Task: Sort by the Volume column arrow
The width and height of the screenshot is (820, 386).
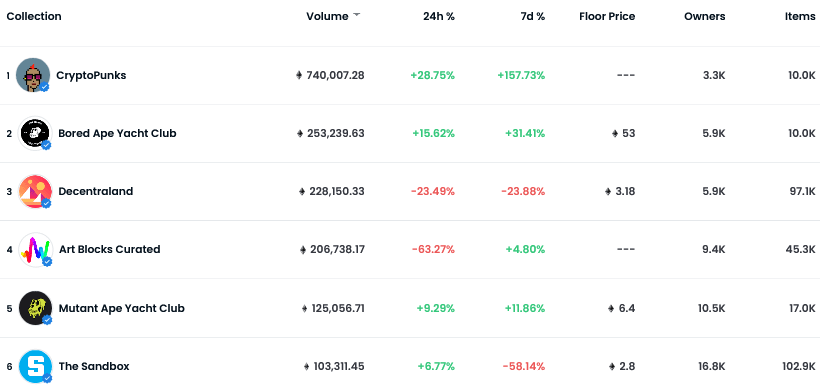Action: click(357, 15)
